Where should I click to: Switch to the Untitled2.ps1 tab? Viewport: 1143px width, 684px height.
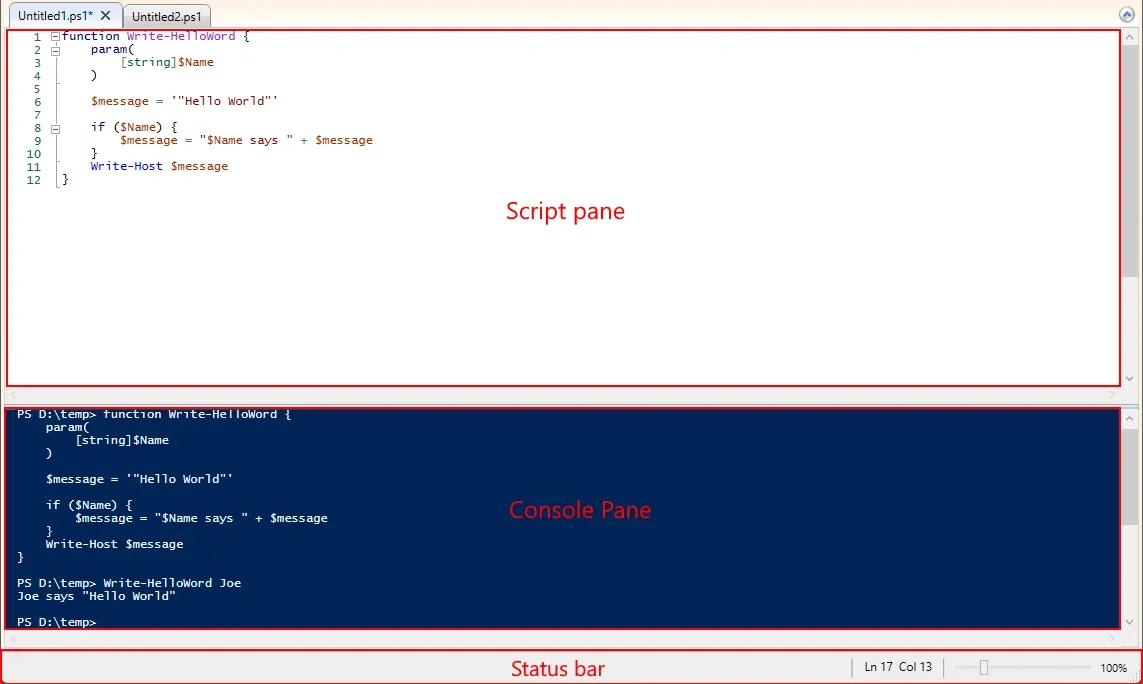coord(167,17)
